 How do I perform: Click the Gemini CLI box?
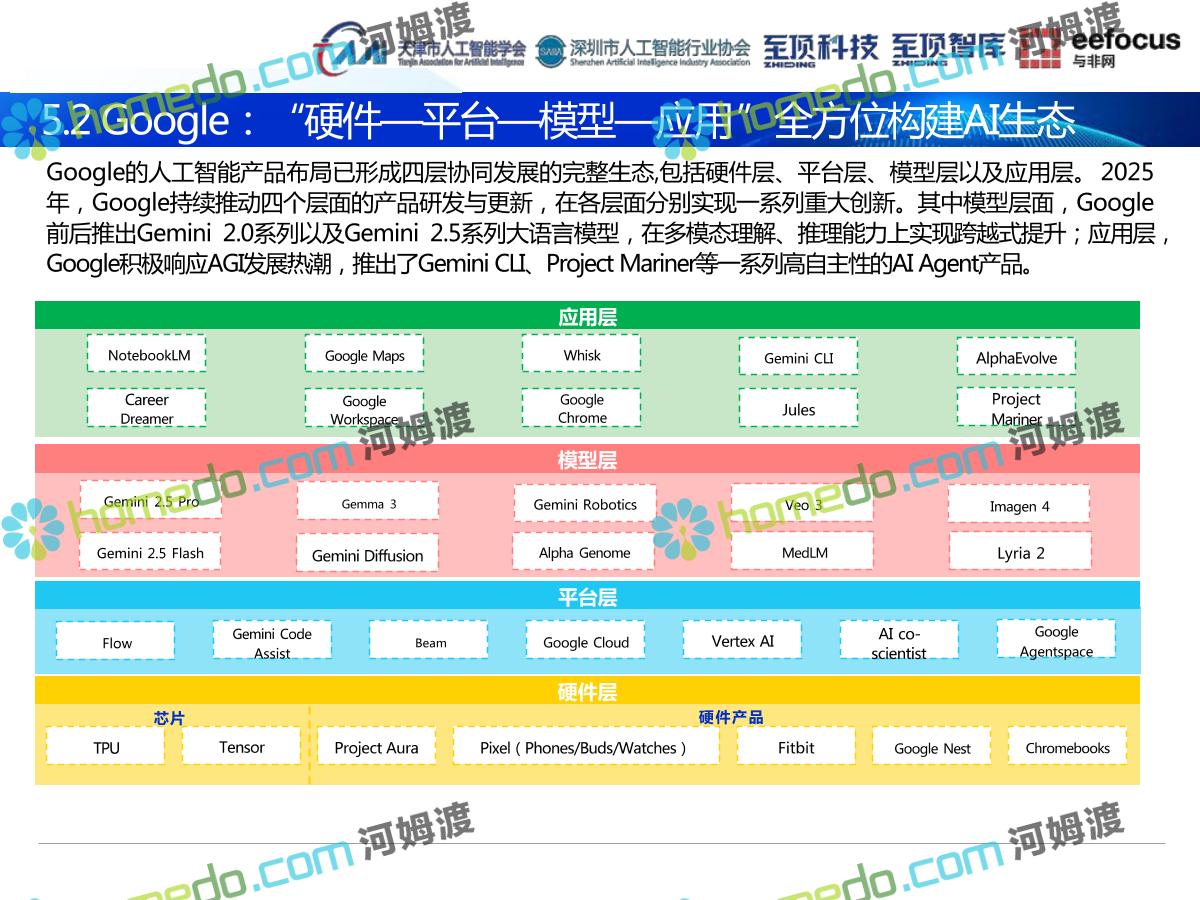(x=798, y=357)
